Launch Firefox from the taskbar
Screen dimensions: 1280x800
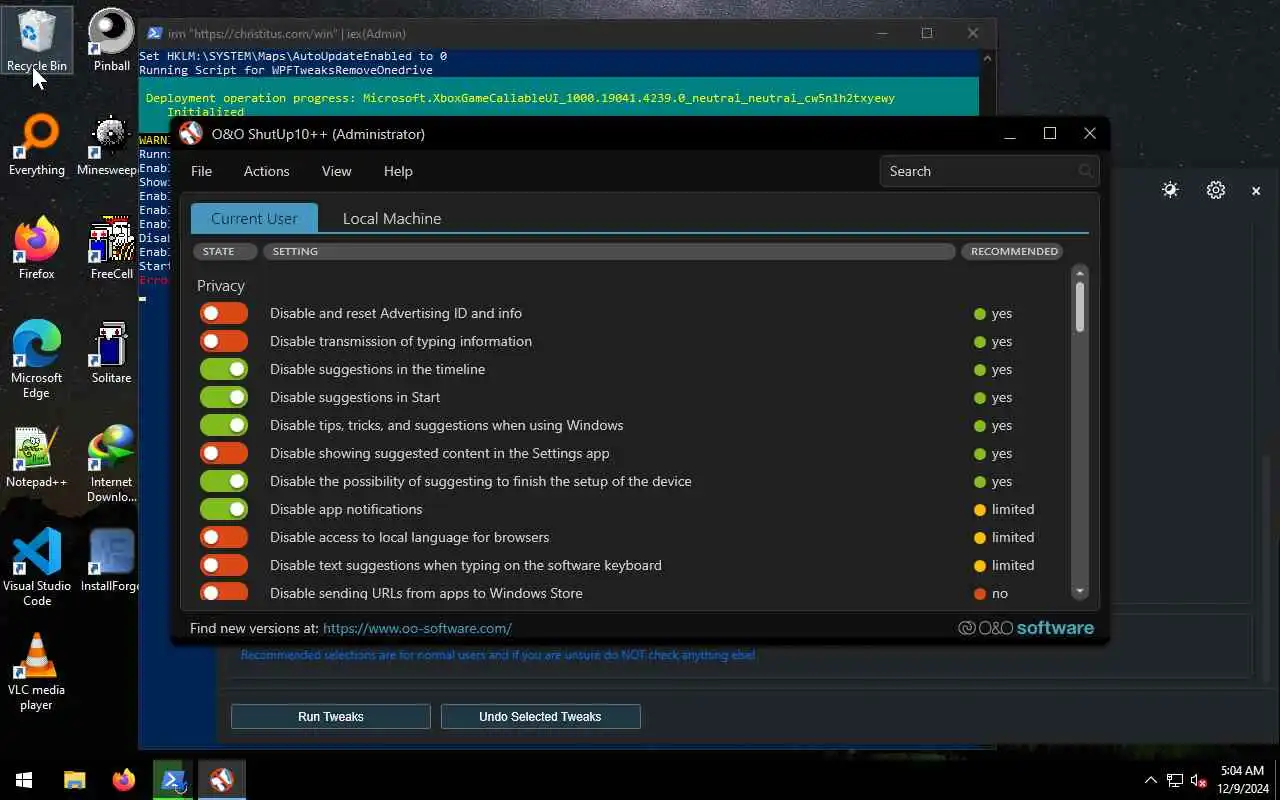tap(124, 780)
